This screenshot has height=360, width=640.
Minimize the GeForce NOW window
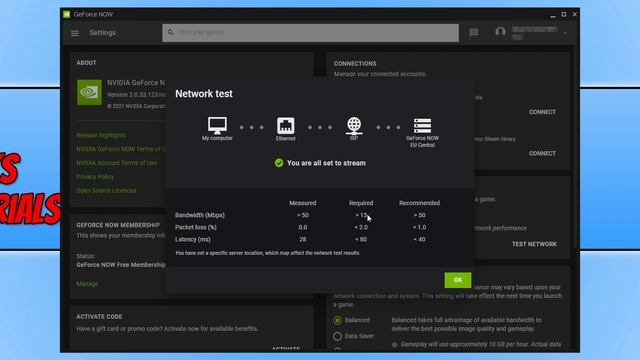click(553, 15)
